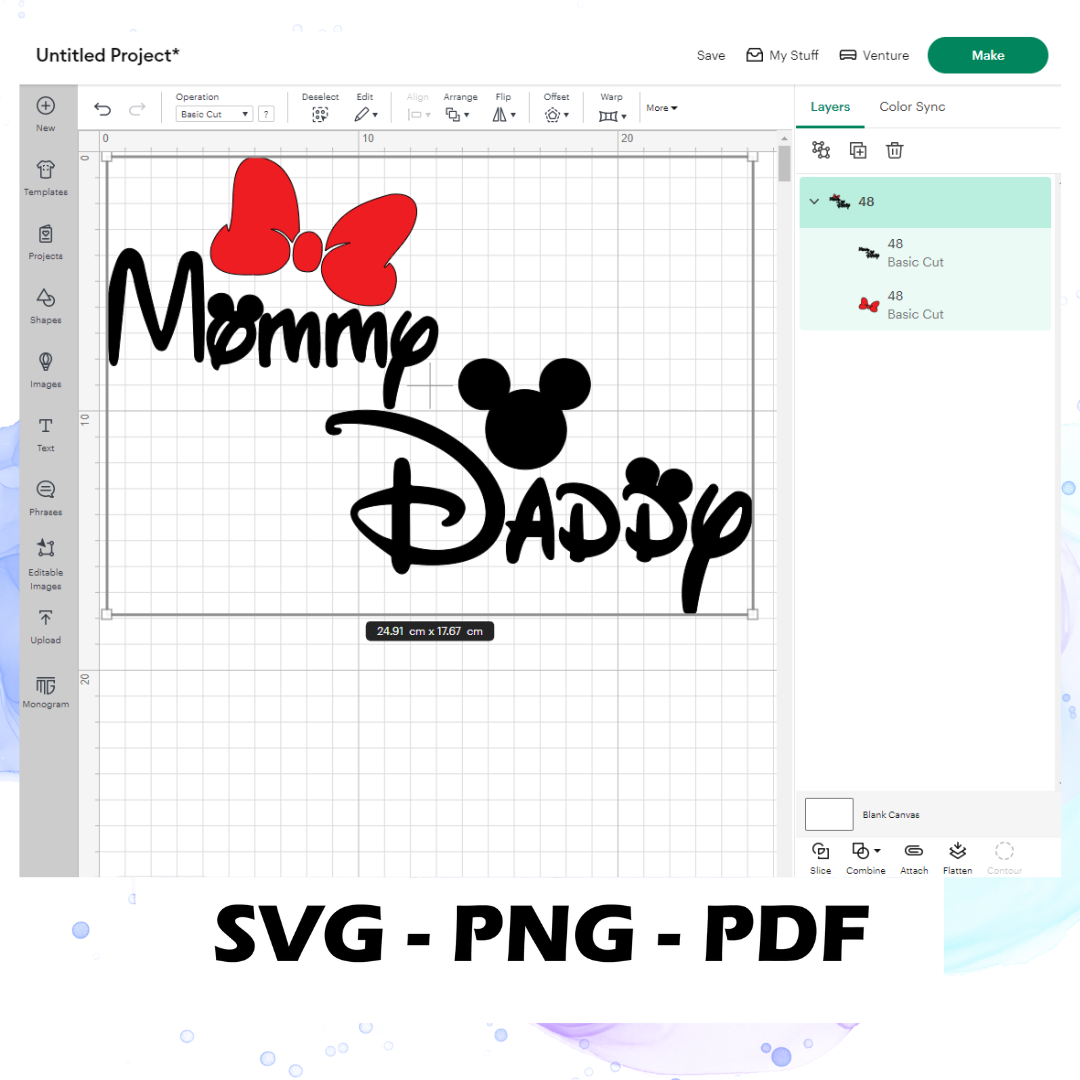Click the Mickey head shape on canvas

pyautogui.click(x=525, y=413)
